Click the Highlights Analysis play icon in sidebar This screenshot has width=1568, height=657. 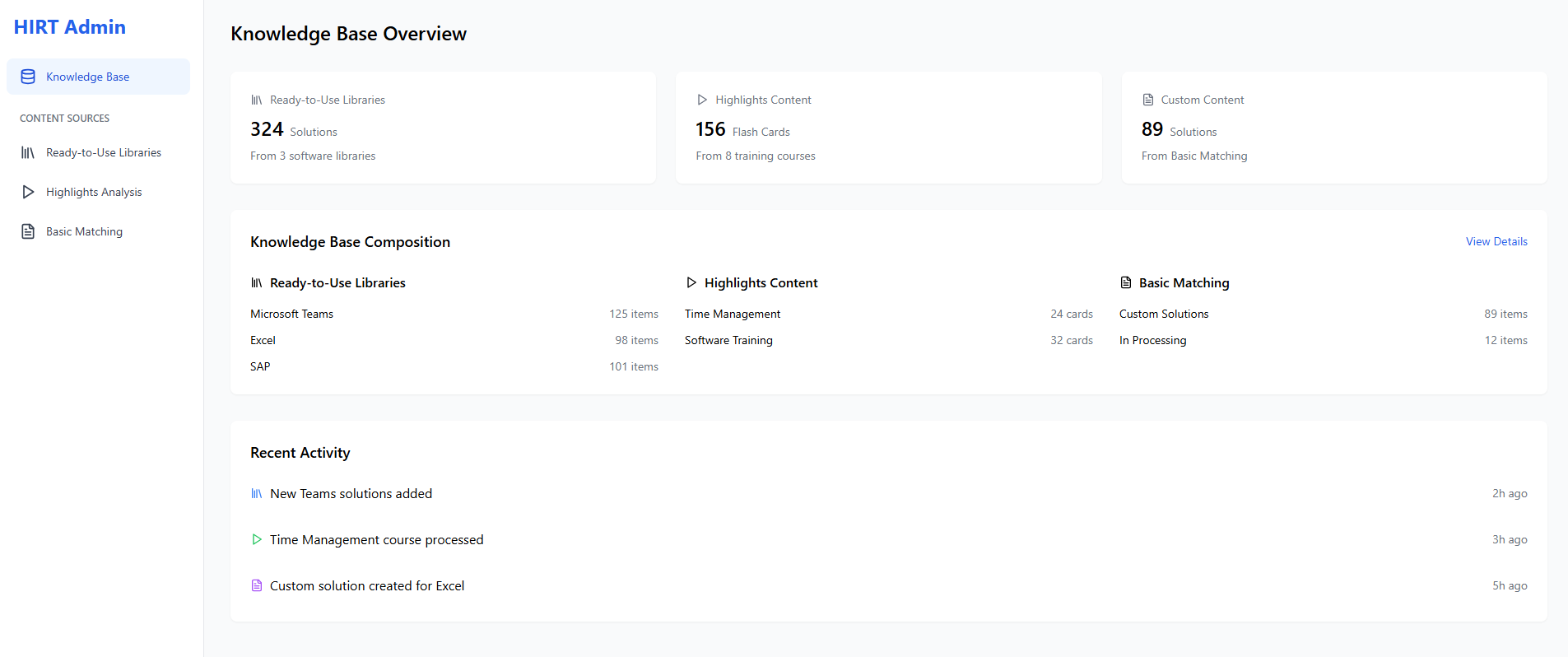[28, 192]
